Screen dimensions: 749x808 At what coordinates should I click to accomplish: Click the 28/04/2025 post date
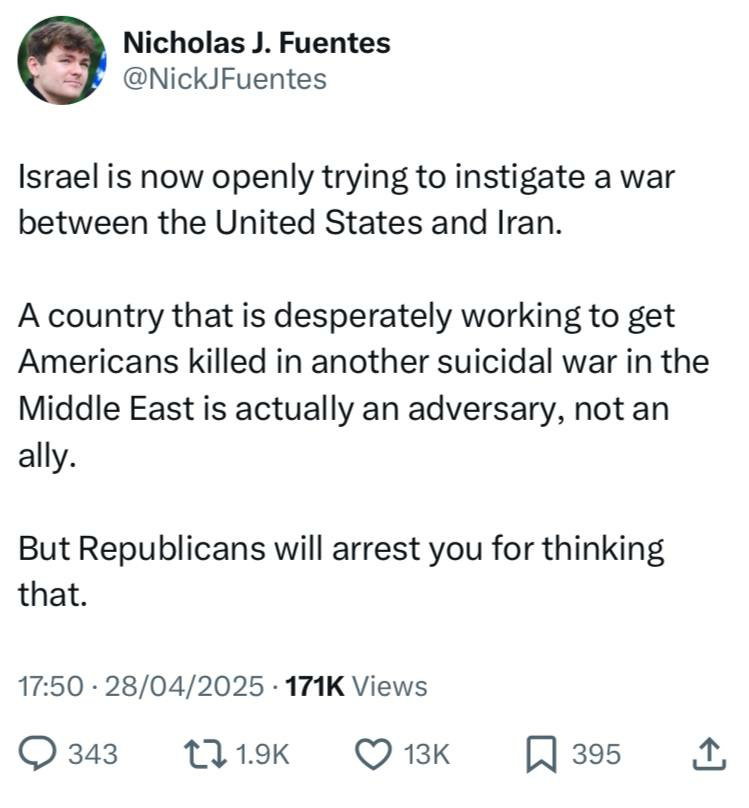point(184,686)
